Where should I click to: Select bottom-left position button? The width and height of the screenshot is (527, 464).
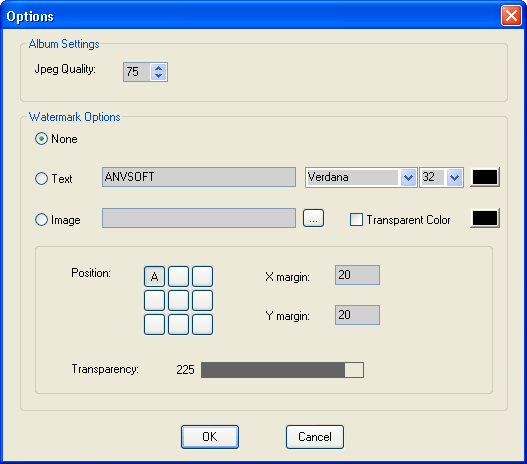(x=154, y=325)
